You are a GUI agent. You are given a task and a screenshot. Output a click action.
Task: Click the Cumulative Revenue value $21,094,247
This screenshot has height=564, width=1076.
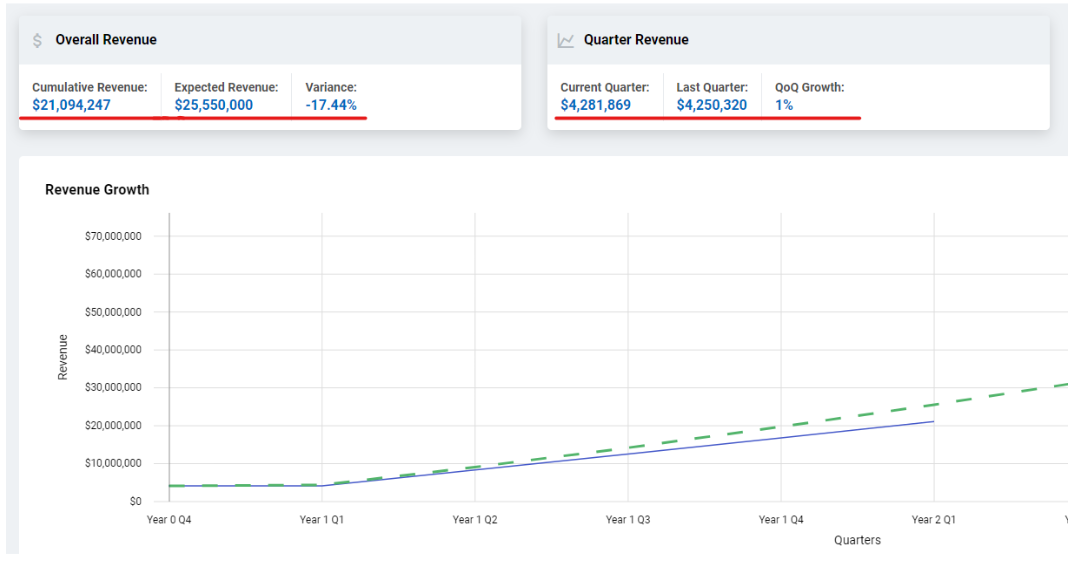71,105
